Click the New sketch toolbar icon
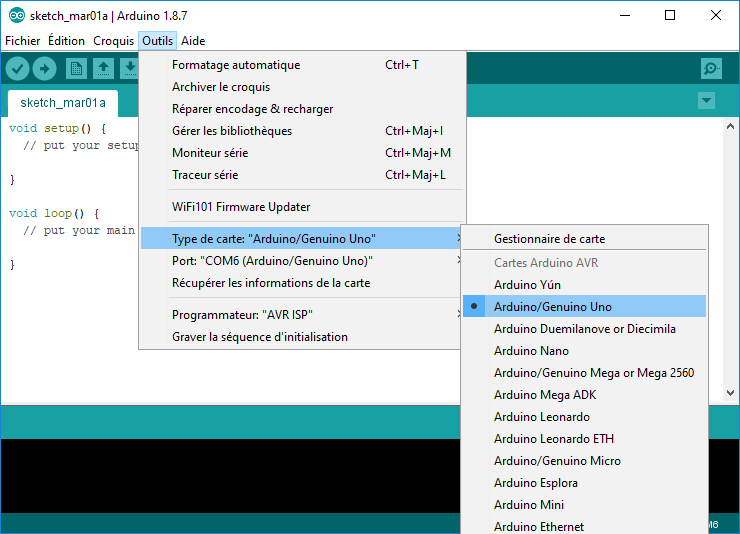 point(76,69)
